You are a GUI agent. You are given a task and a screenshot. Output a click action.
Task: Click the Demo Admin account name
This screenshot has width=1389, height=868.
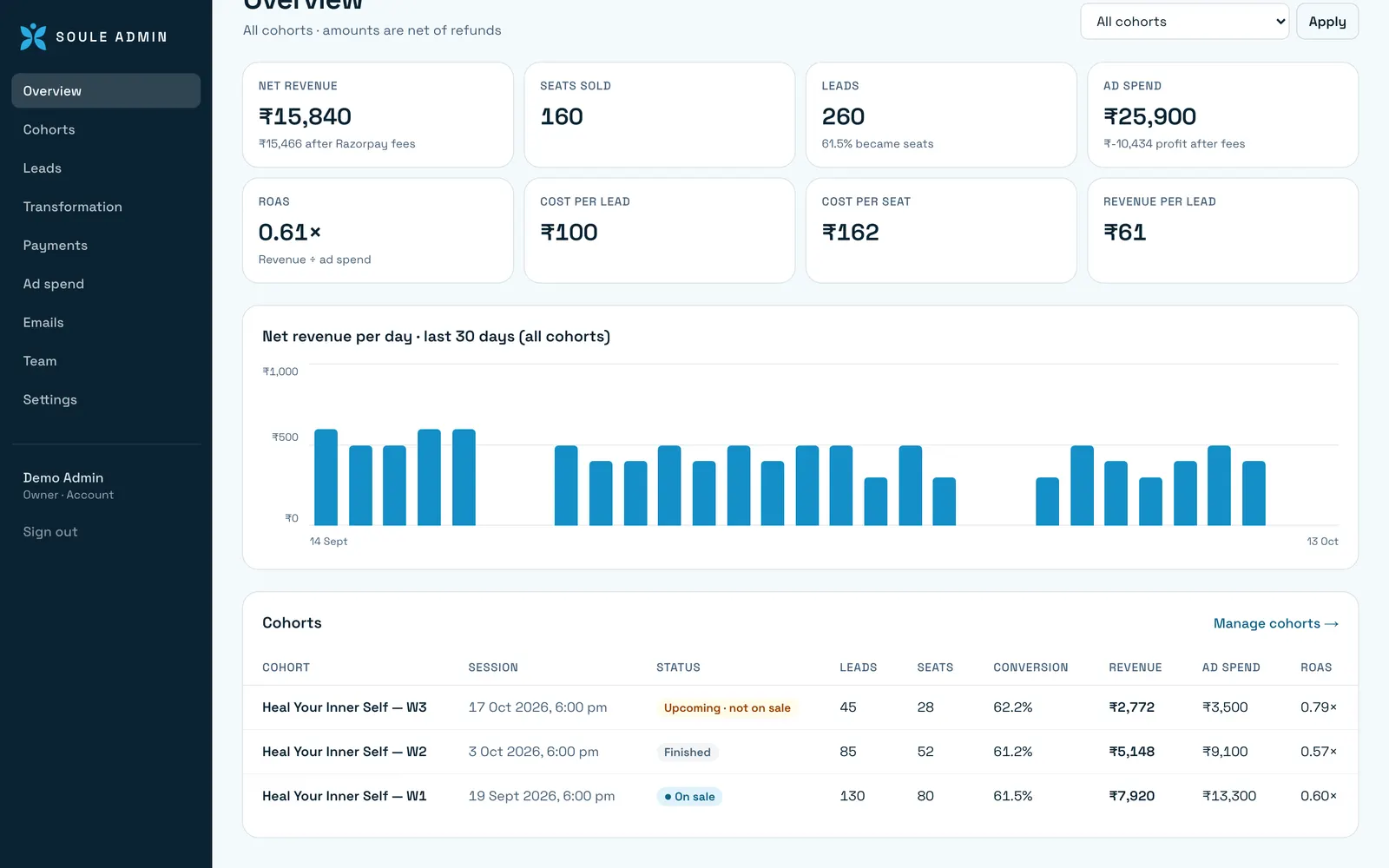[63, 478]
